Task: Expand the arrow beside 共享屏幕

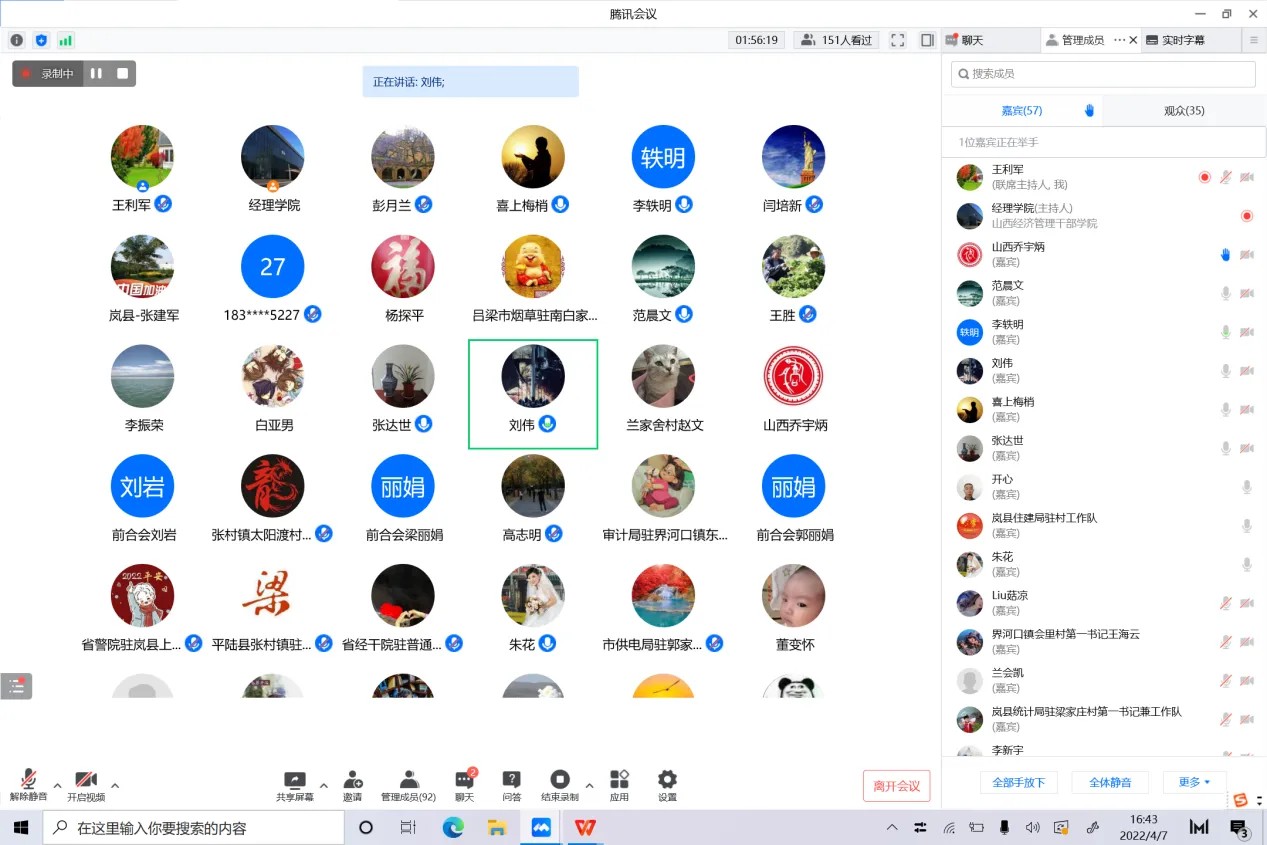Action: (x=323, y=785)
